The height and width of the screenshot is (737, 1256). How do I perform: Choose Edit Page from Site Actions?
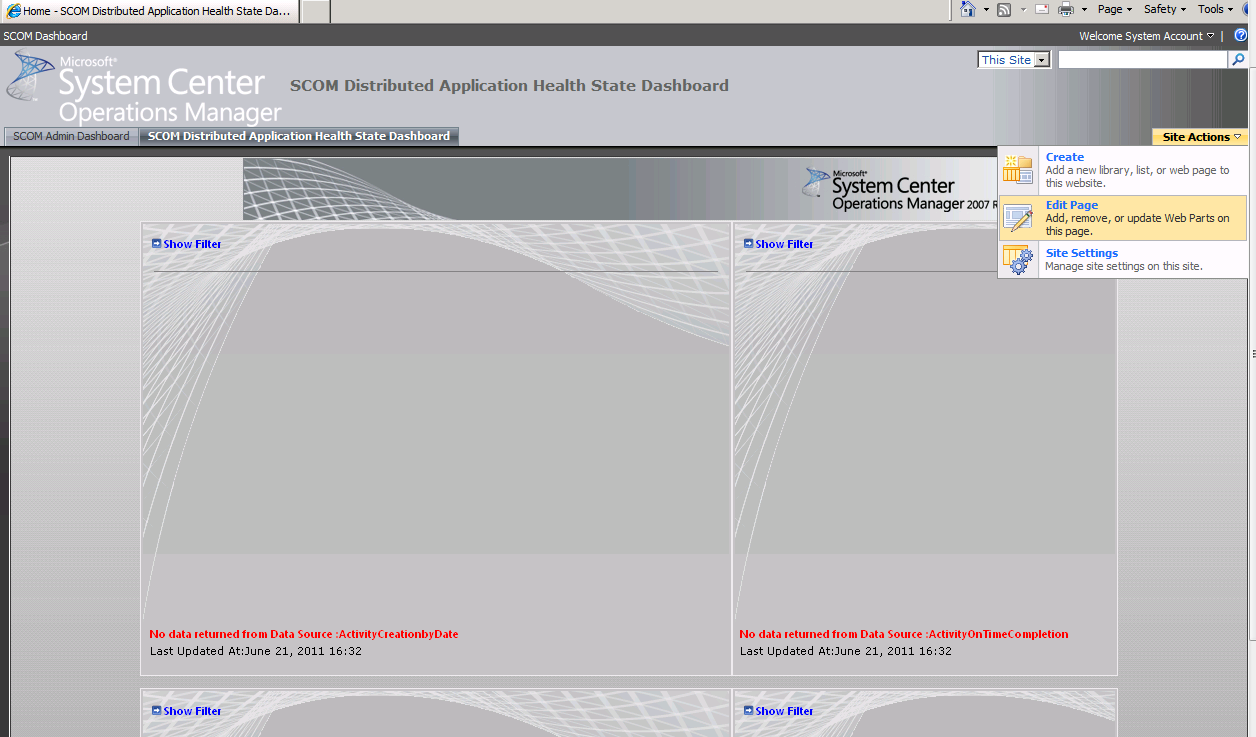1071,205
